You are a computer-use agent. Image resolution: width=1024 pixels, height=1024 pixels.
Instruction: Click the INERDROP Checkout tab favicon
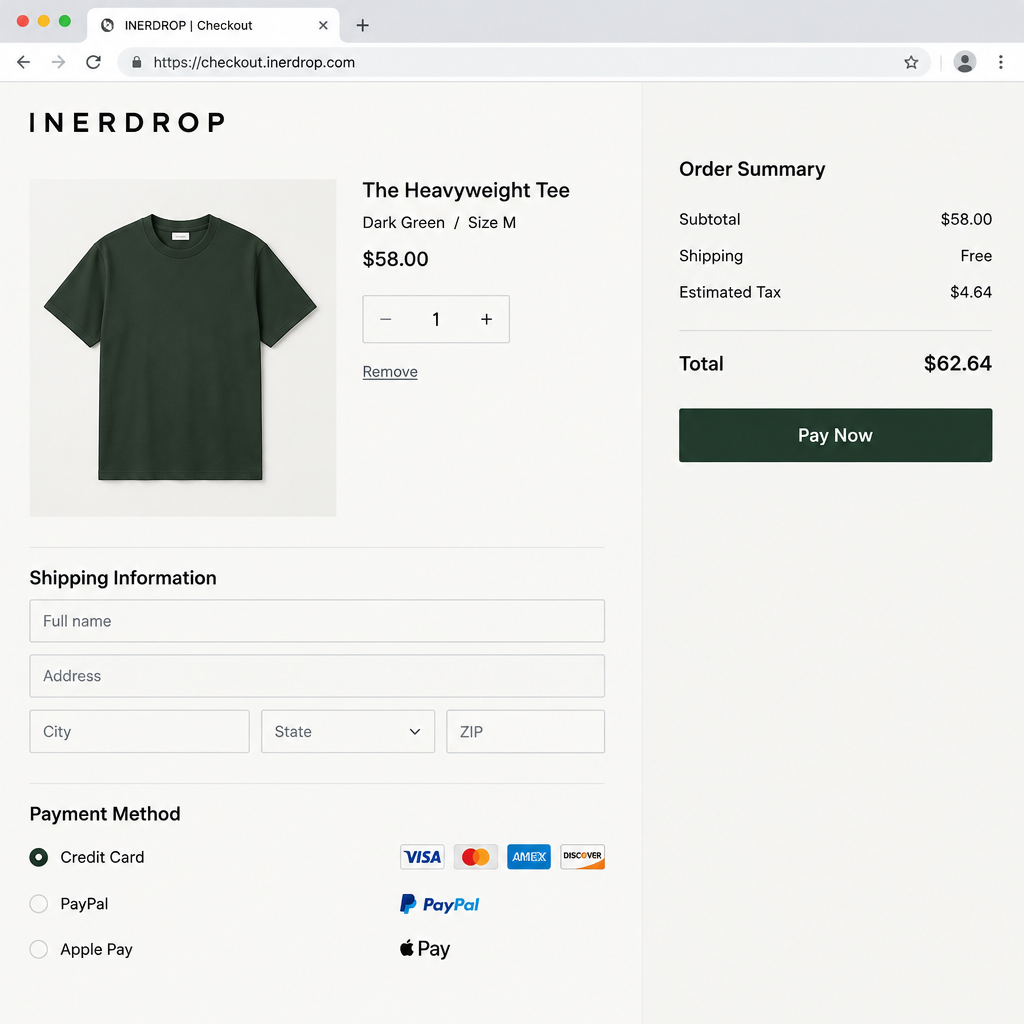pyautogui.click(x=108, y=25)
